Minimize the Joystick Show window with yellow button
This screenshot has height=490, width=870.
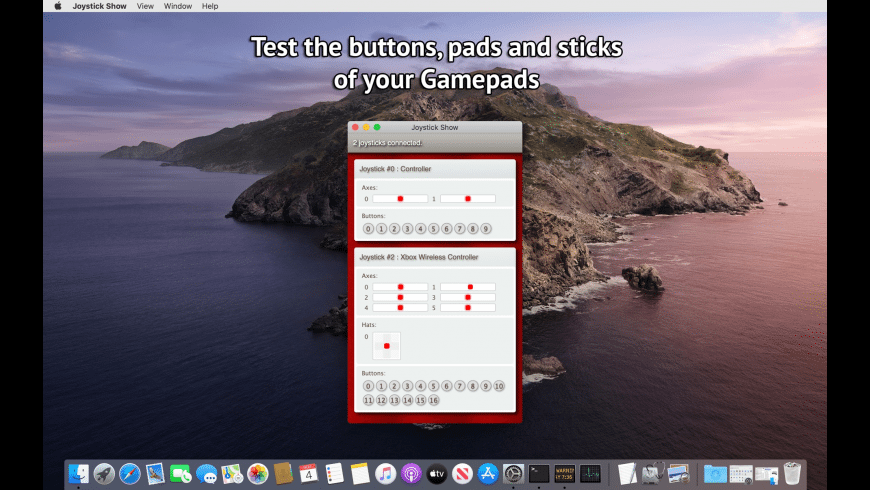pos(366,127)
